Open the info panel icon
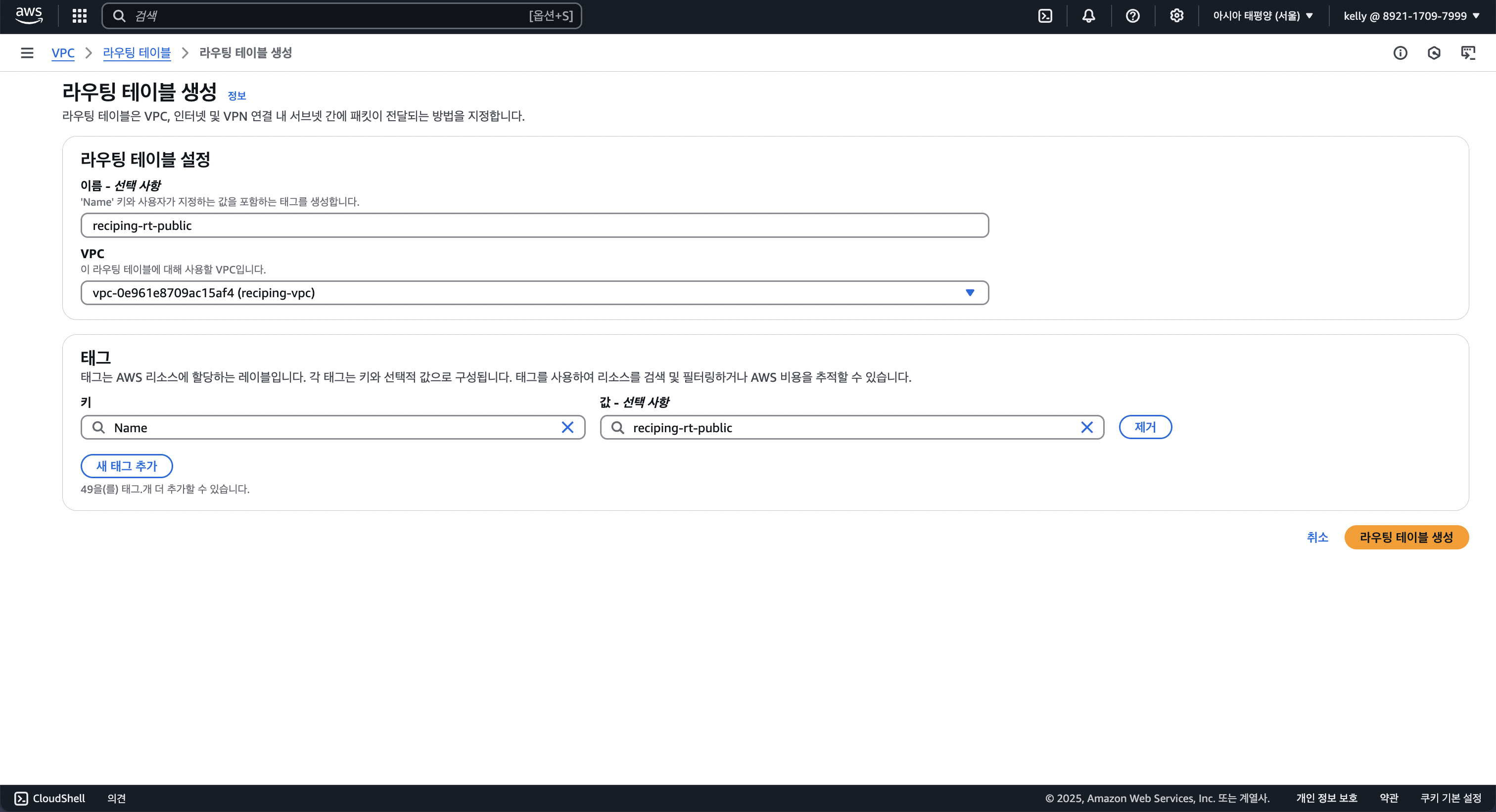The image size is (1496, 812). [1400, 53]
